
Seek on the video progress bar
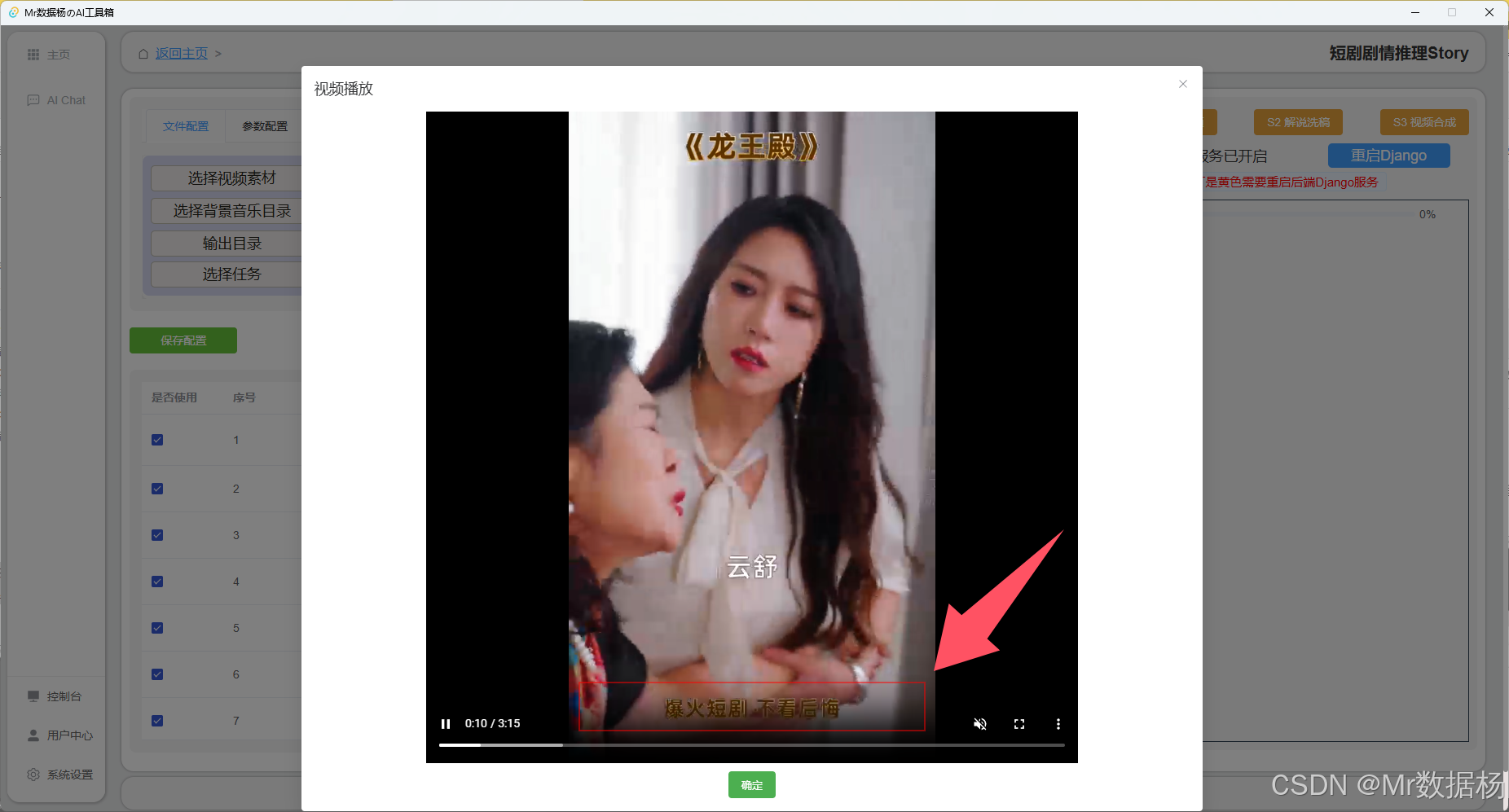751,745
